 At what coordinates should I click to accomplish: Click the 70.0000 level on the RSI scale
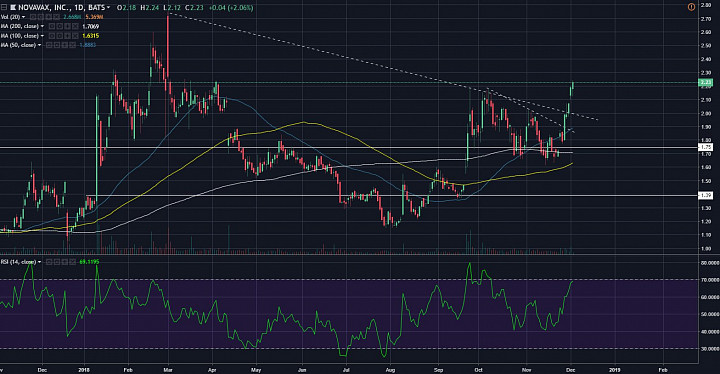click(709, 280)
